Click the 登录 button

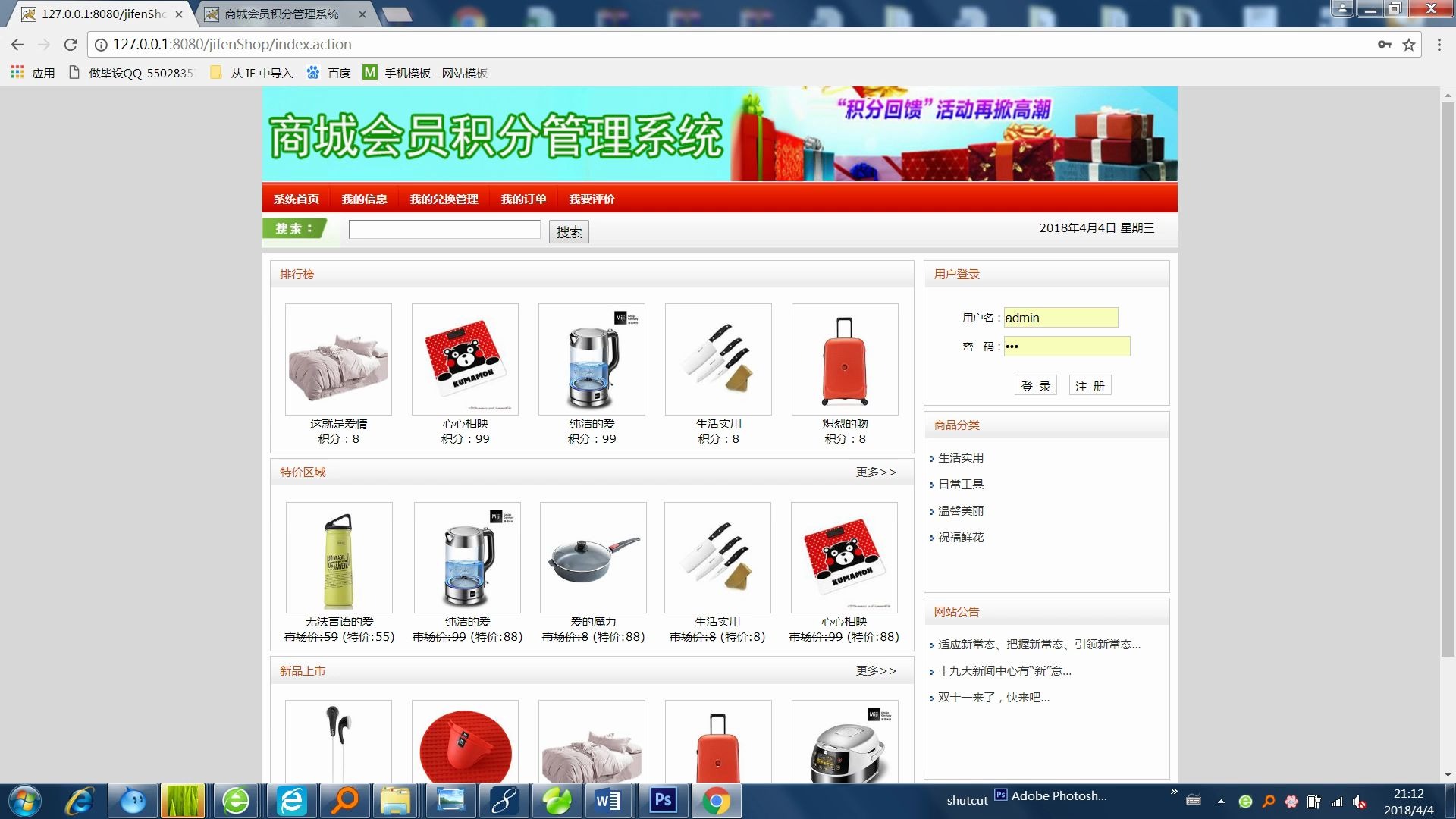1036,385
